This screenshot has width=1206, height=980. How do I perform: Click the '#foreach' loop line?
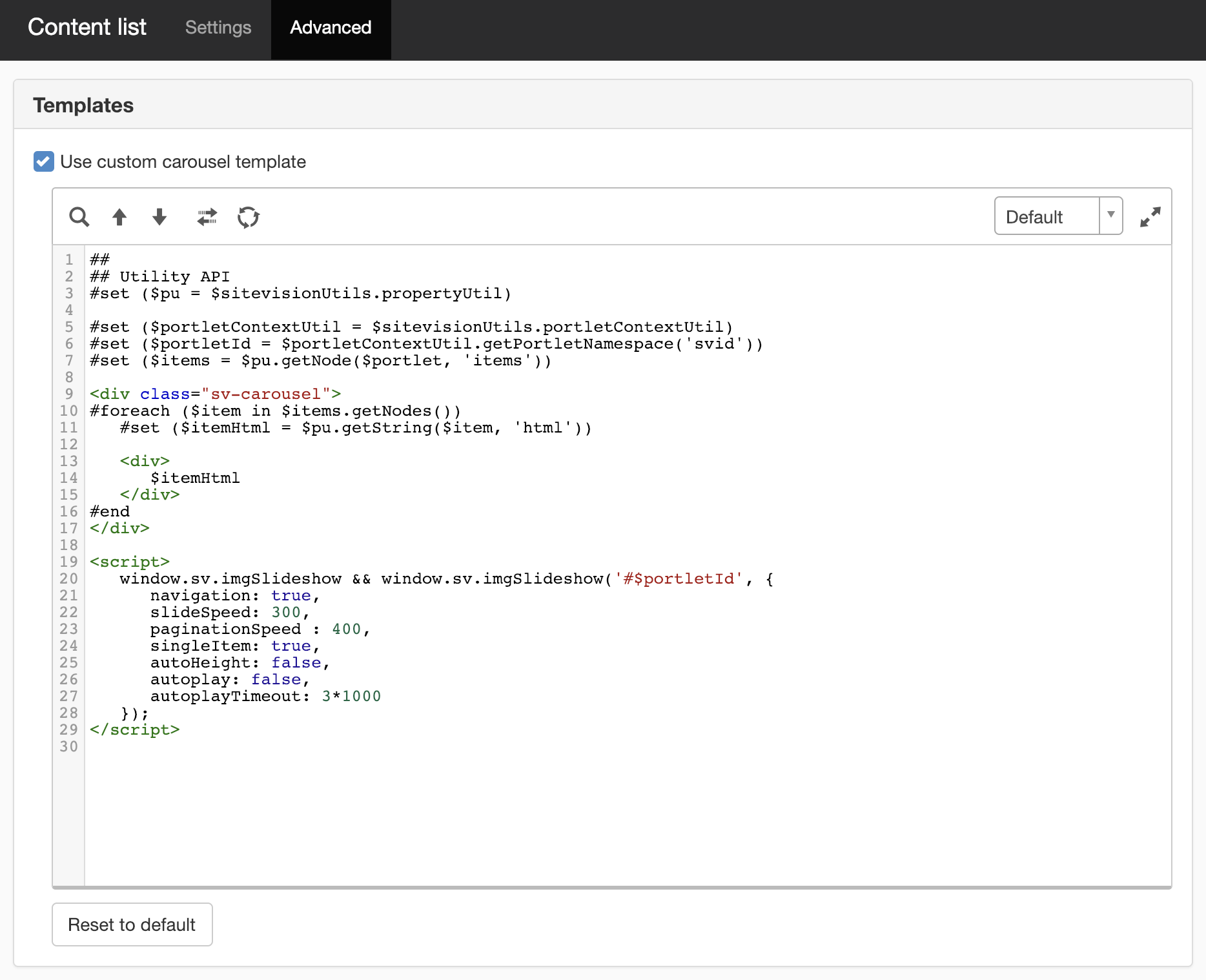pyautogui.click(x=276, y=411)
